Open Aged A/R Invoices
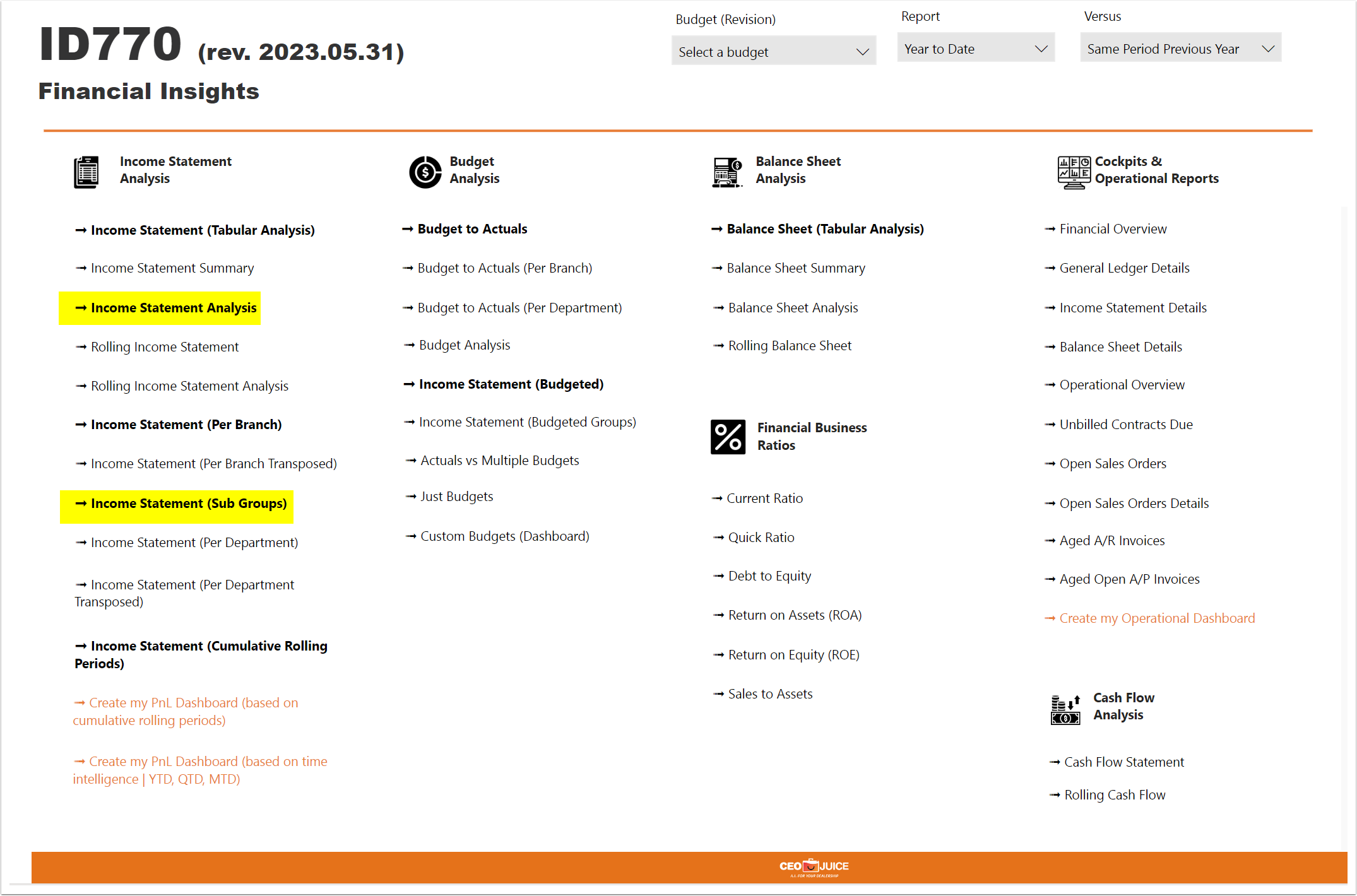The height and width of the screenshot is (896, 1357). pyautogui.click(x=1105, y=541)
